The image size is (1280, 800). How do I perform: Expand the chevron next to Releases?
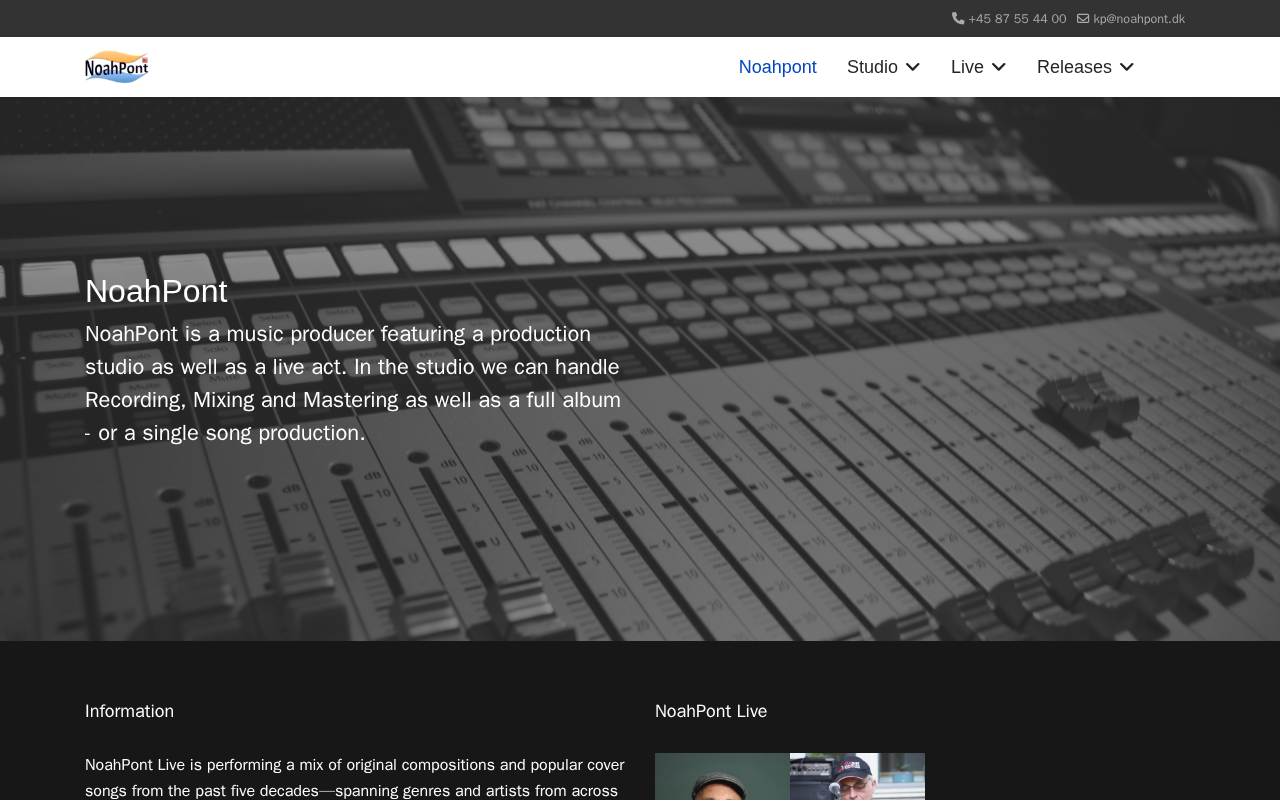(1127, 67)
